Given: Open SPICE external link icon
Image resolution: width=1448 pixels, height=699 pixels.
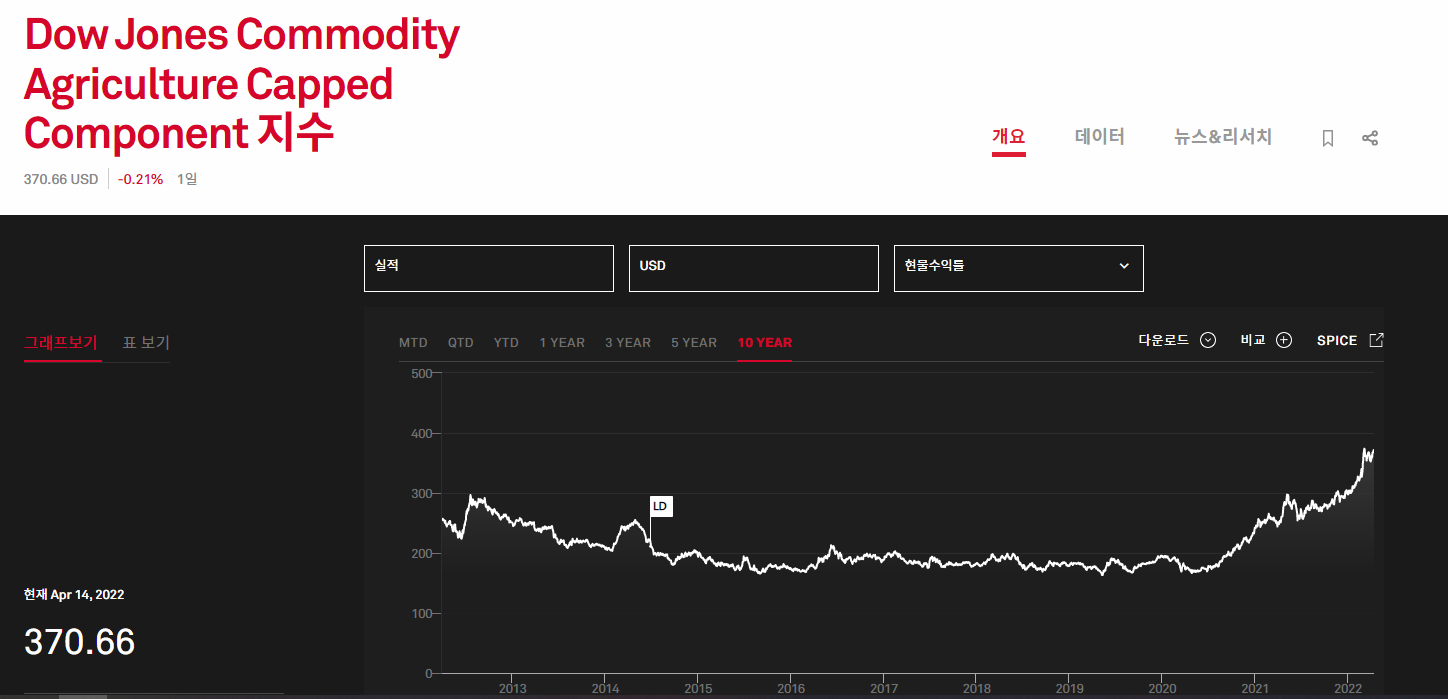Looking at the screenshot, I should 1376,340.
